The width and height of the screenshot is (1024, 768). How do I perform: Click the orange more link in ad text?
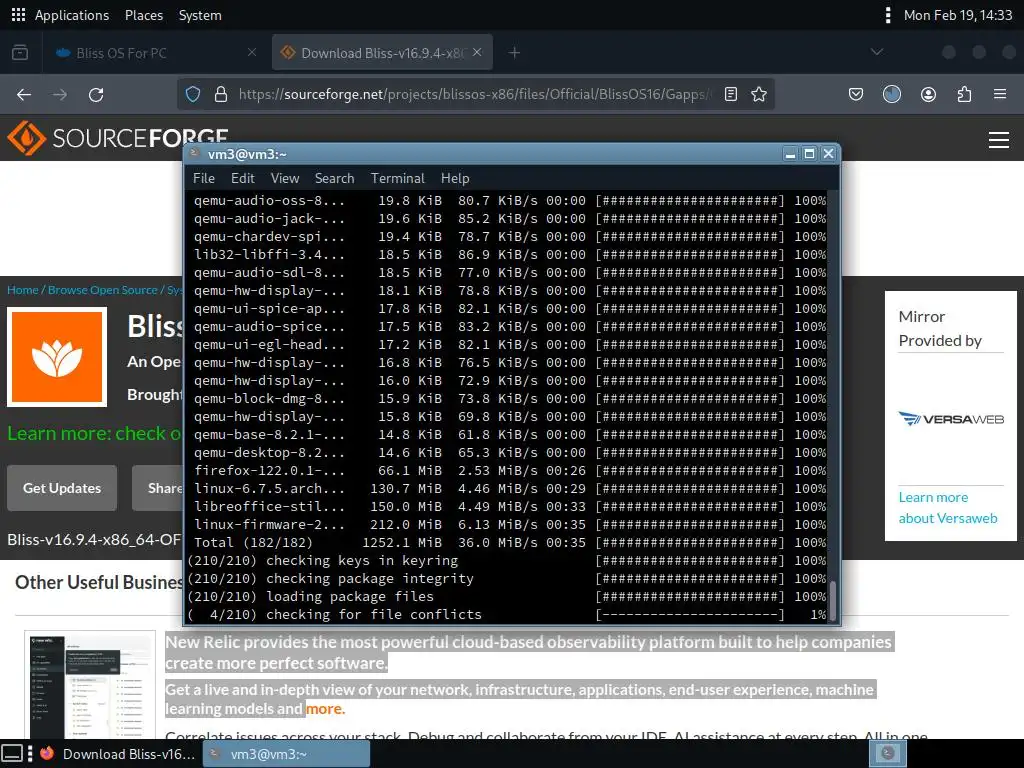click(x=325, y=709)
